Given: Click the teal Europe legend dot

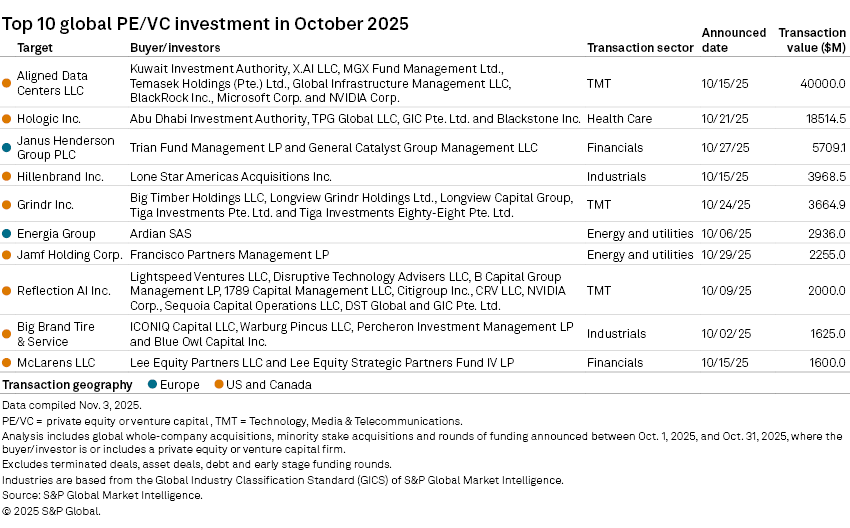Looking at the screenshot, I should click(151, 385).
